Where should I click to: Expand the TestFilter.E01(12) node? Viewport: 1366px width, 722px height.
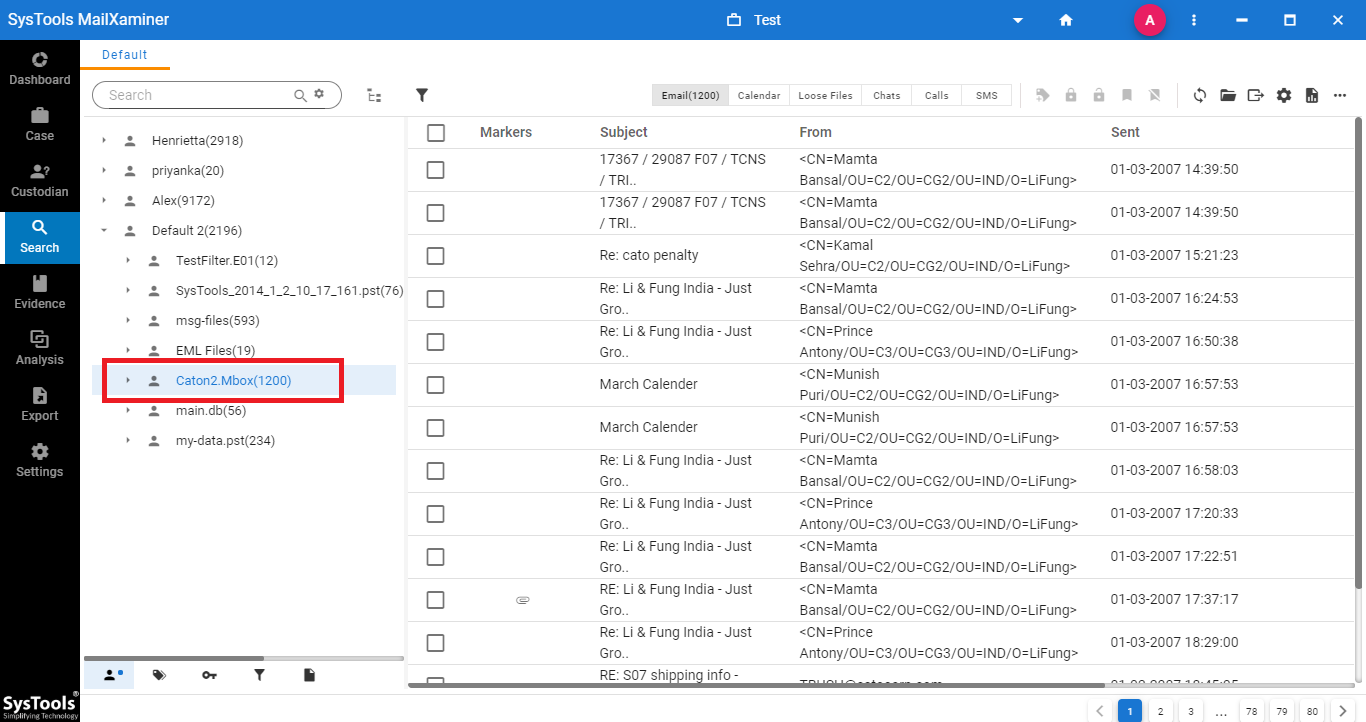pyautogui.click(x=128, y=261)
